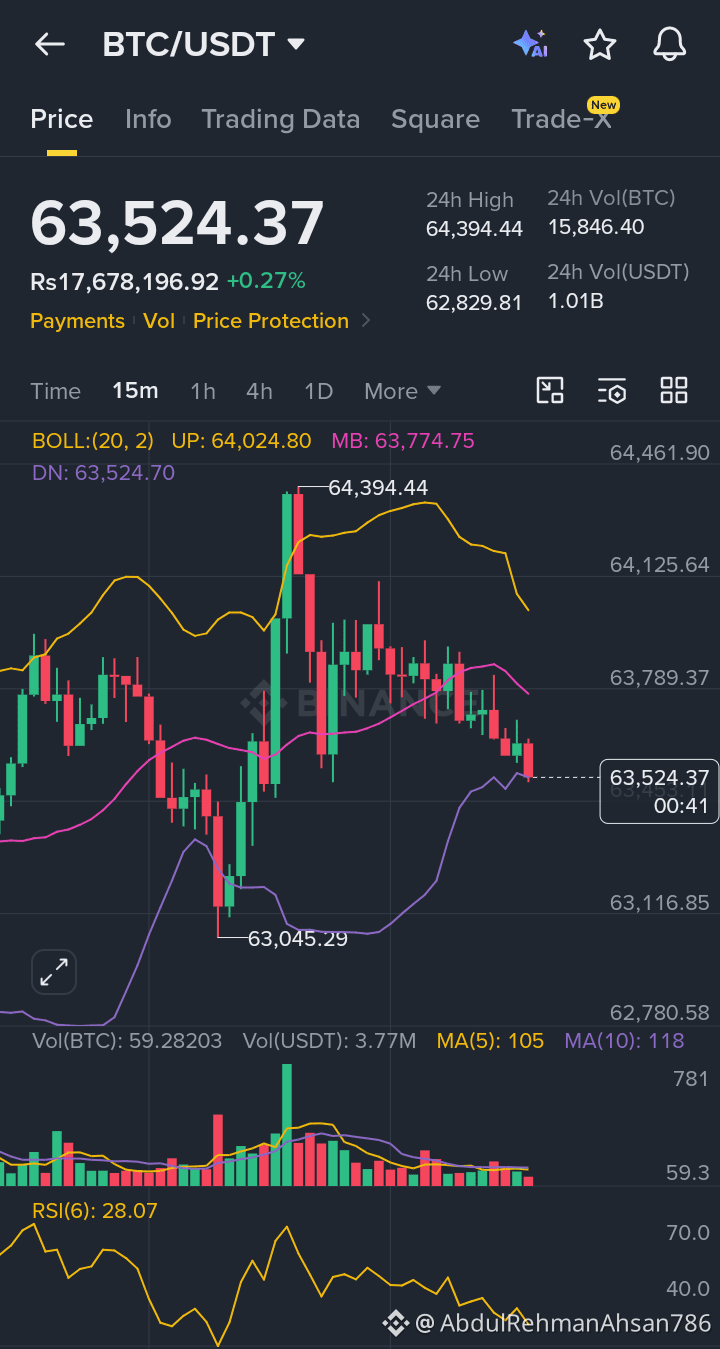Tap the DN: 63,524.70 band value
Screen dimensions: 720x1349
[103, 473]
